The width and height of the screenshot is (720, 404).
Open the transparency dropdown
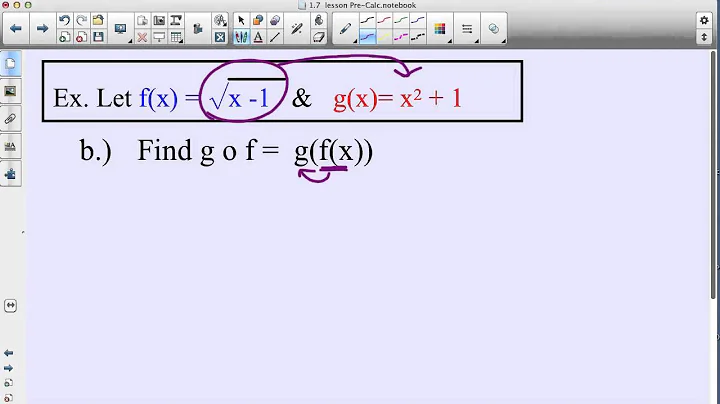coord(494,29)
